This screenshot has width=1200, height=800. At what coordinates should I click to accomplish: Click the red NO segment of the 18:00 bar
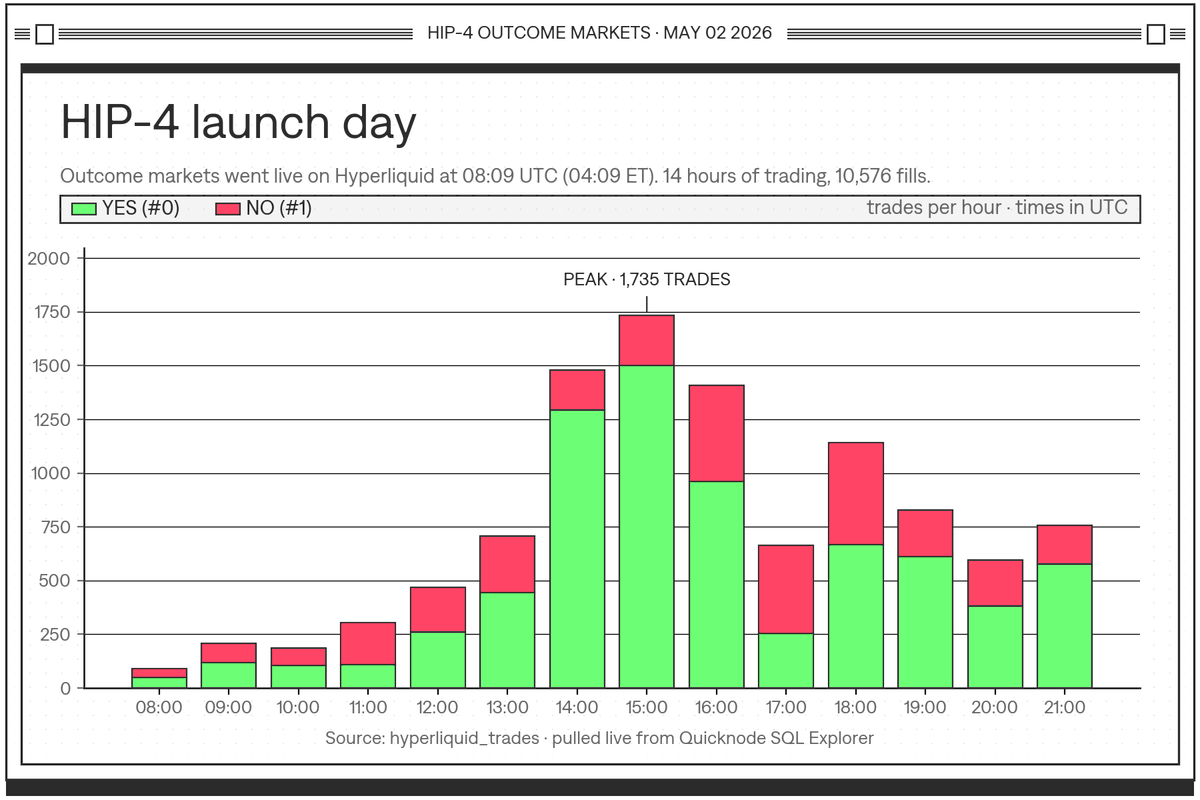click(856, 493)
